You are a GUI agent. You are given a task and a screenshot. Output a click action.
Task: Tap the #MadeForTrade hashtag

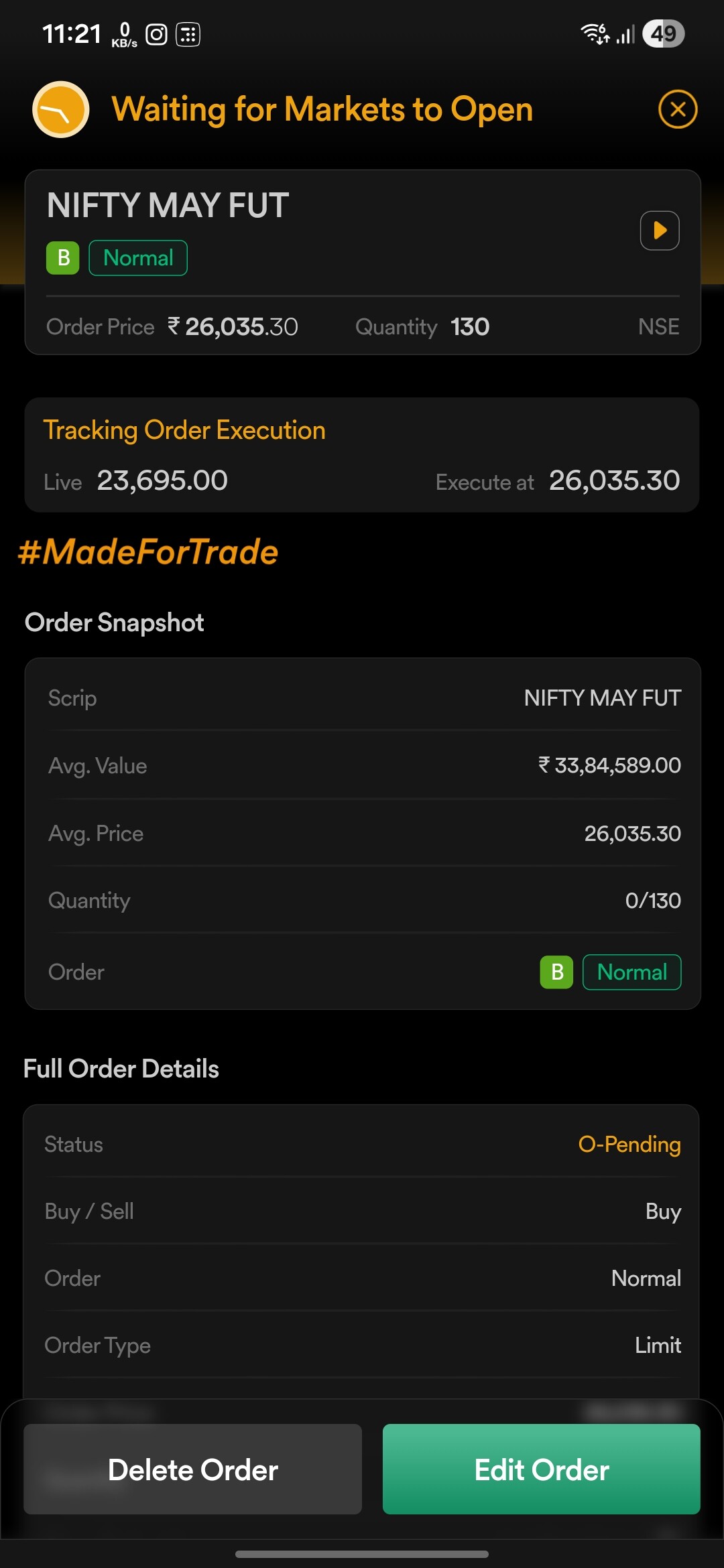click(148, 552)
